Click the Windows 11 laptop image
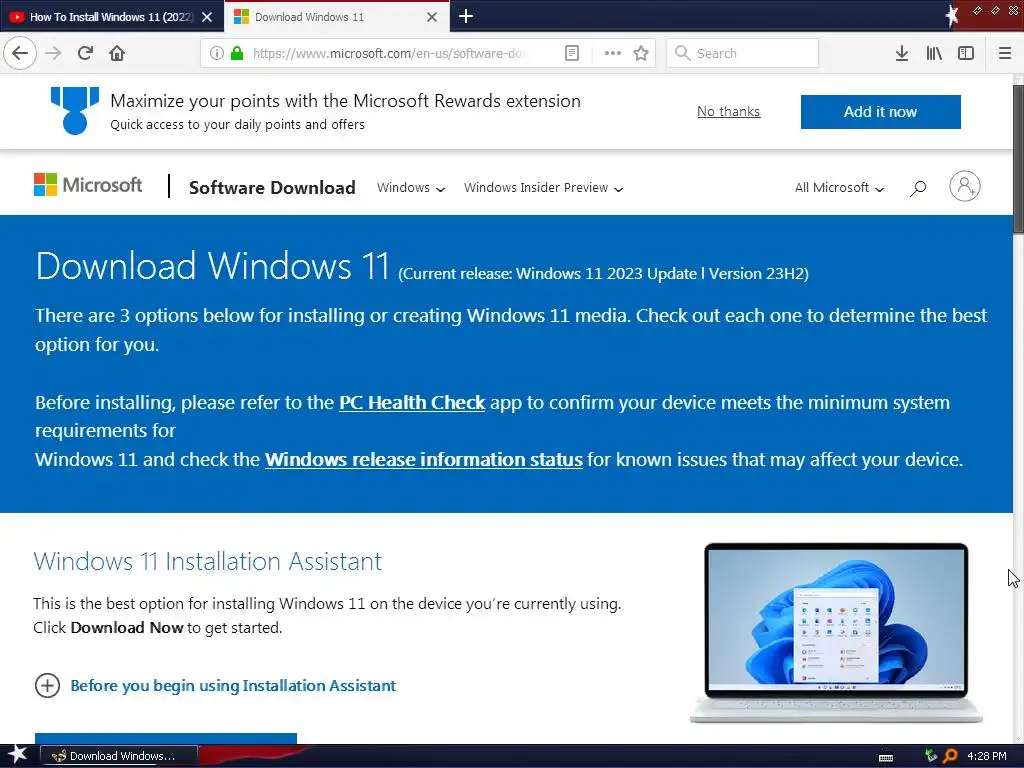Viewport: 1024px width, 768px height. coord(836,633)
